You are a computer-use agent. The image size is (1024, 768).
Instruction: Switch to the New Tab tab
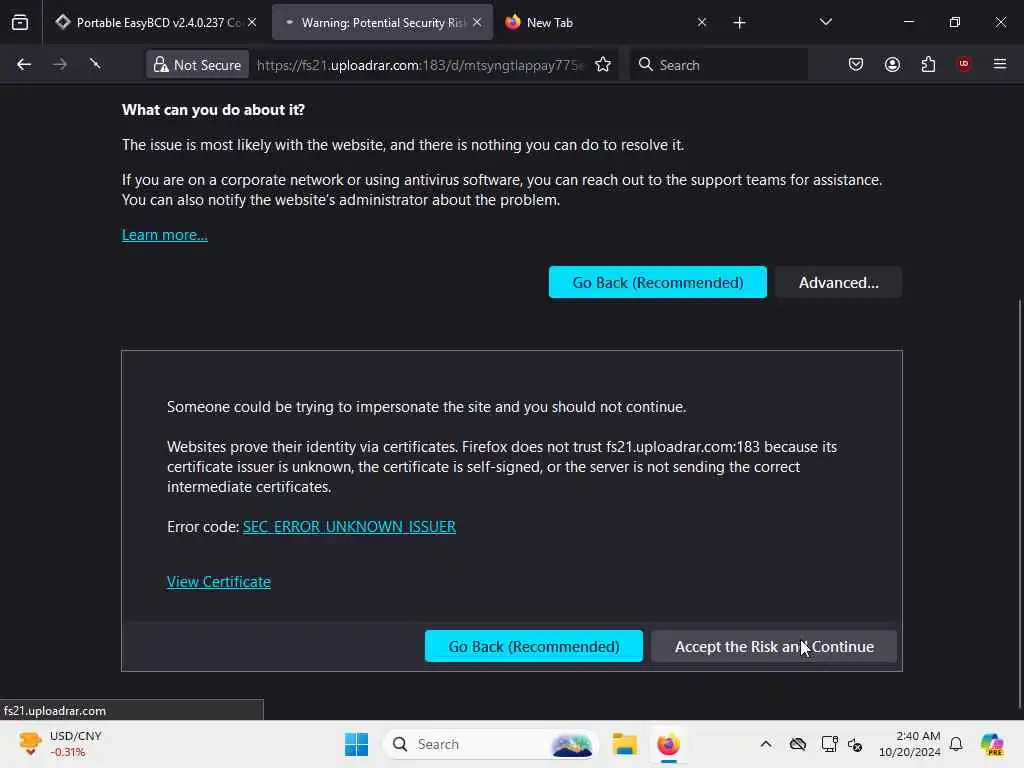[x=605, y=22]
